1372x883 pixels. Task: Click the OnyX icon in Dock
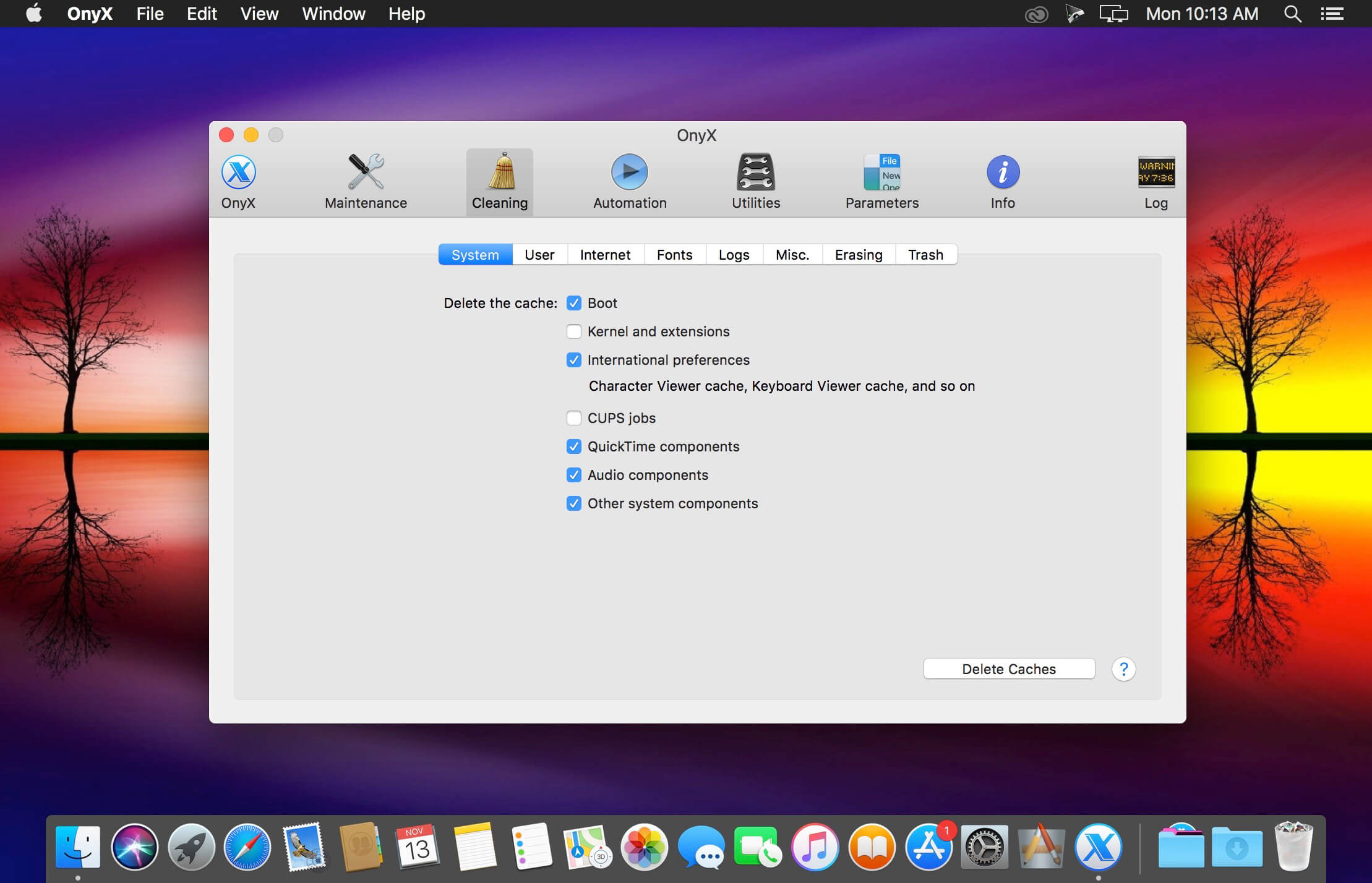click(x=1099, y=847)
